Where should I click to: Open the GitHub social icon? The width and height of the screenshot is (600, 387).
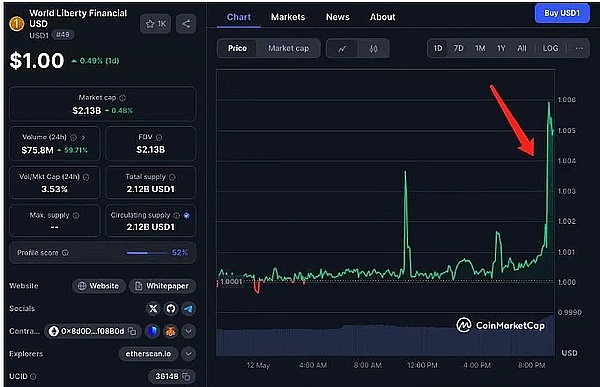pos(171,309)
